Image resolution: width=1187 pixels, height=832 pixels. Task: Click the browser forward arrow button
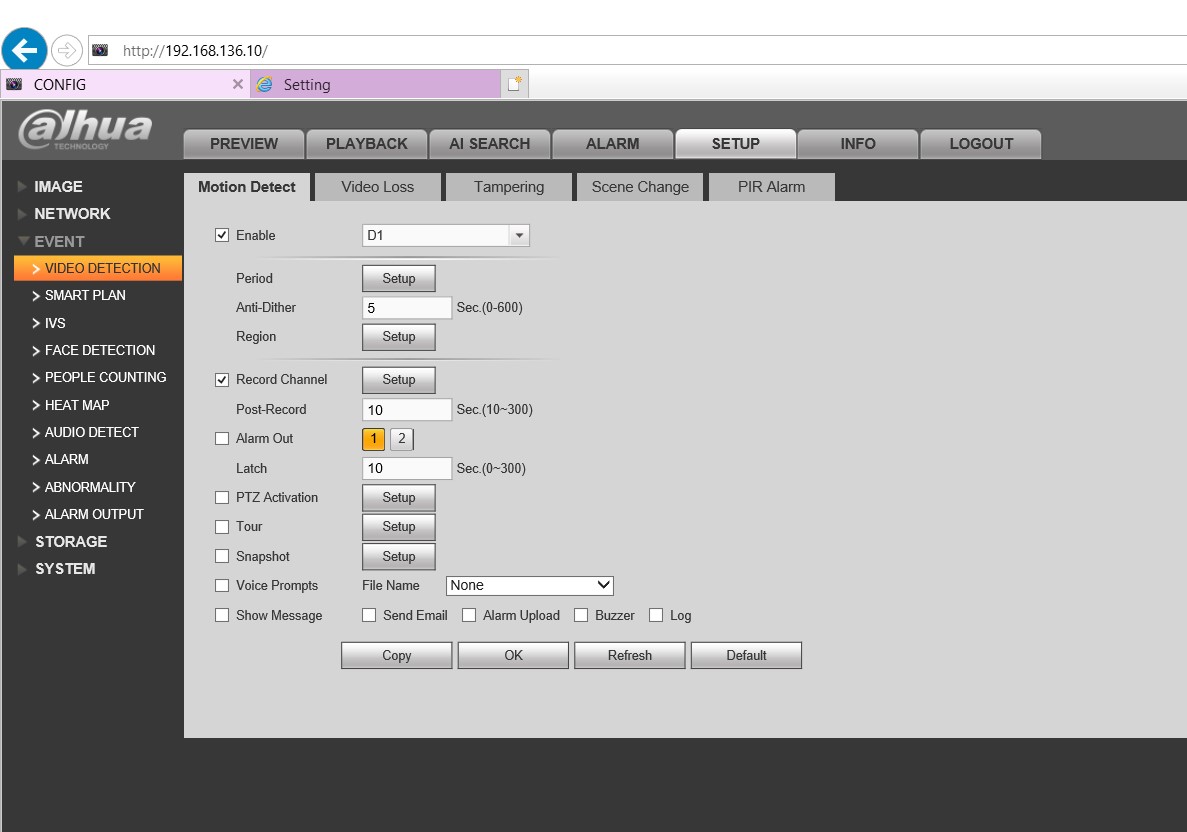66,50
